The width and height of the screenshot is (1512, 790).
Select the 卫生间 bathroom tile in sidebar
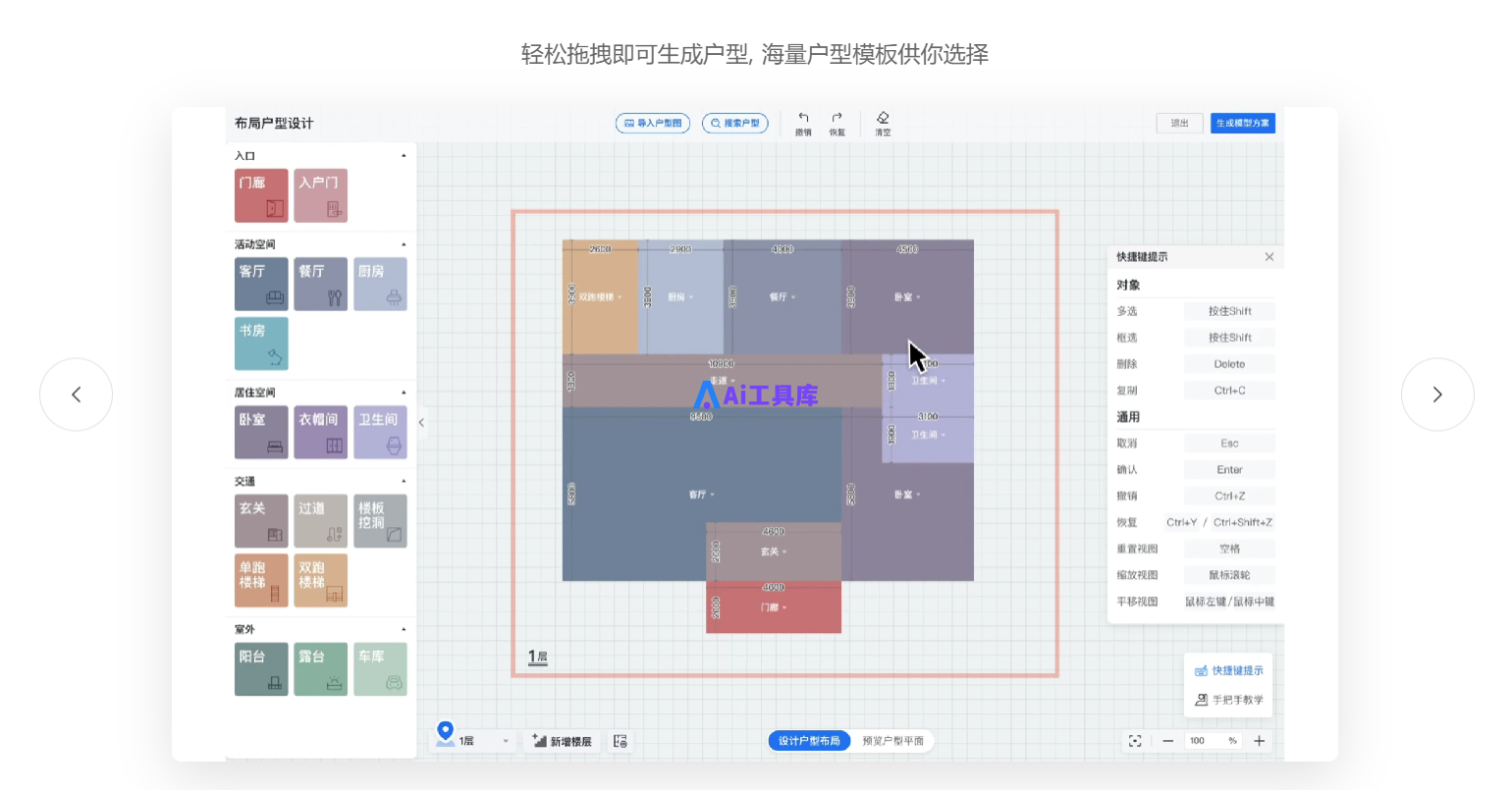380,433
